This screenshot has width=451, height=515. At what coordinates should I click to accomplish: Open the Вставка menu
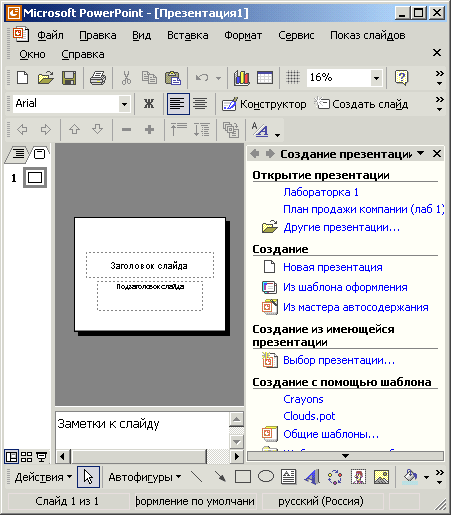coord(188,35)
